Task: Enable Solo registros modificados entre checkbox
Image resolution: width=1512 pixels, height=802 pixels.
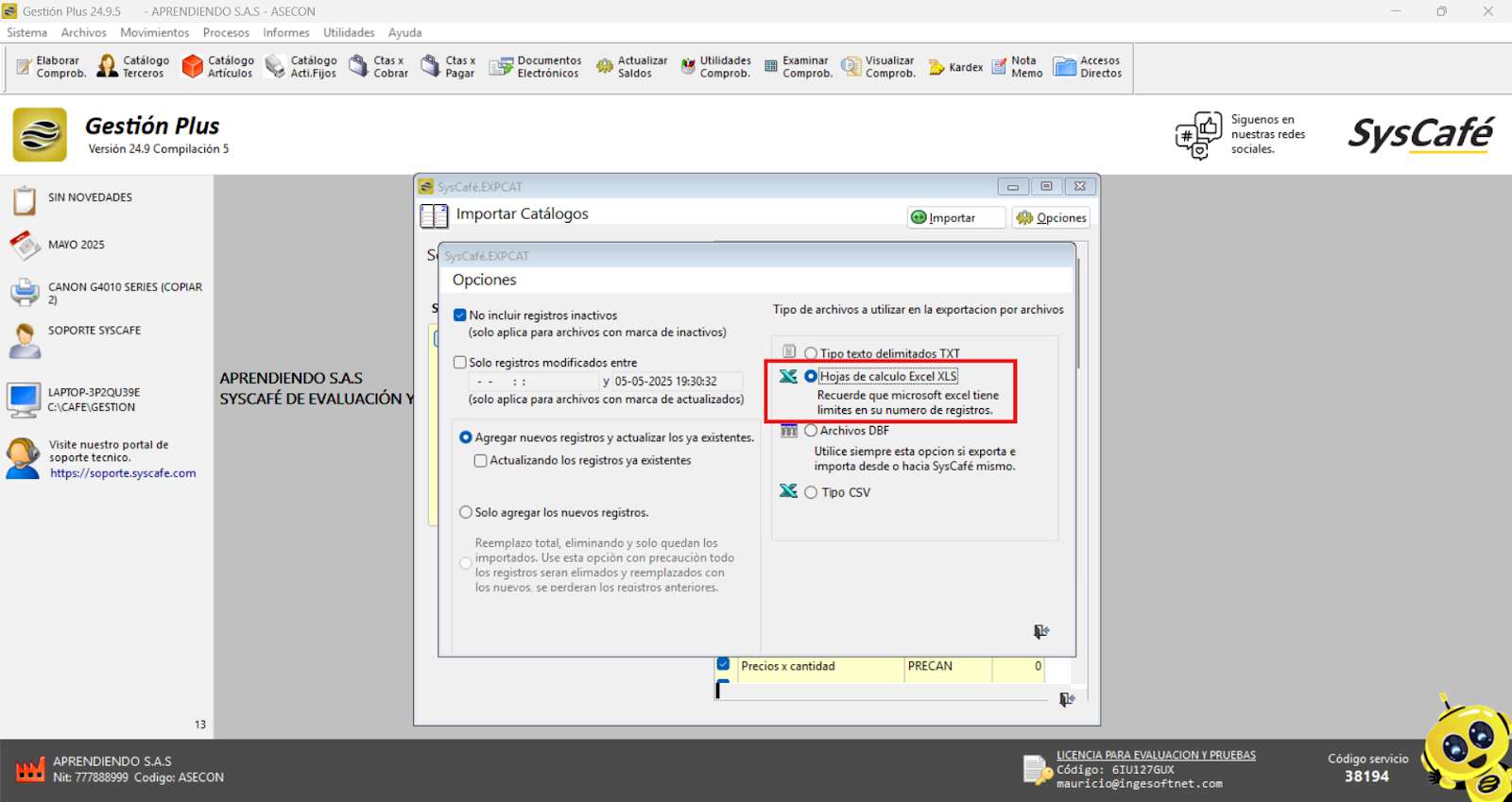Action: pyautogui.click(x=460, y=363)
